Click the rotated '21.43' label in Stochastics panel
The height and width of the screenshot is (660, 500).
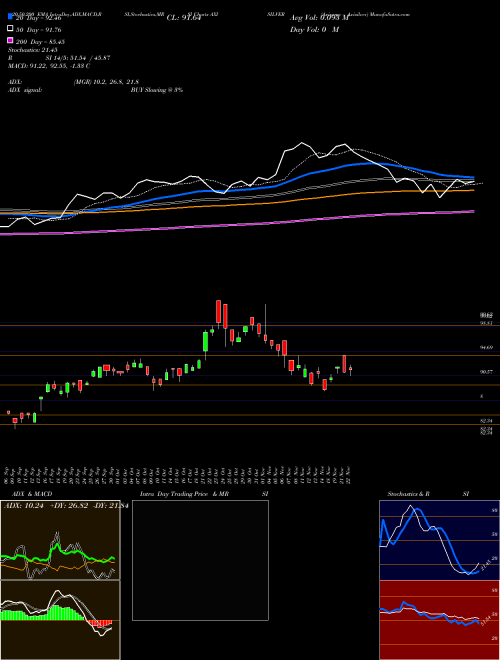point(485,564)
